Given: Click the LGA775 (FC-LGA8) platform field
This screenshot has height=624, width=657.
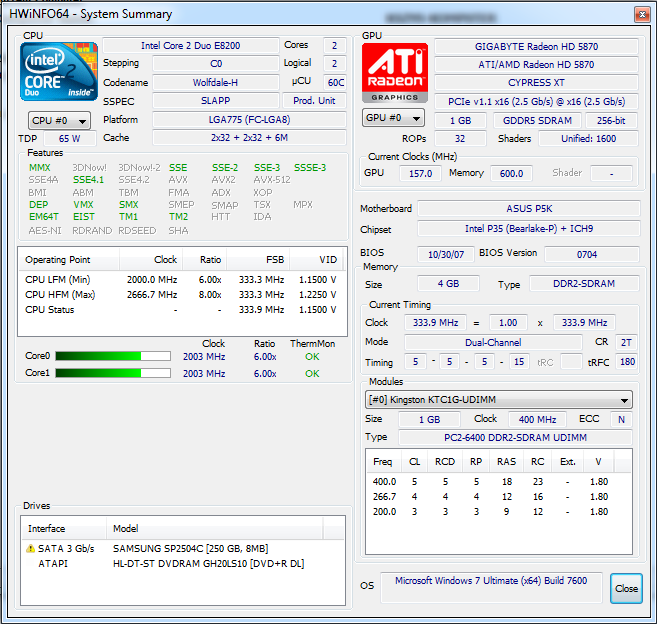Looking at the screenshot, I should 249,120.
